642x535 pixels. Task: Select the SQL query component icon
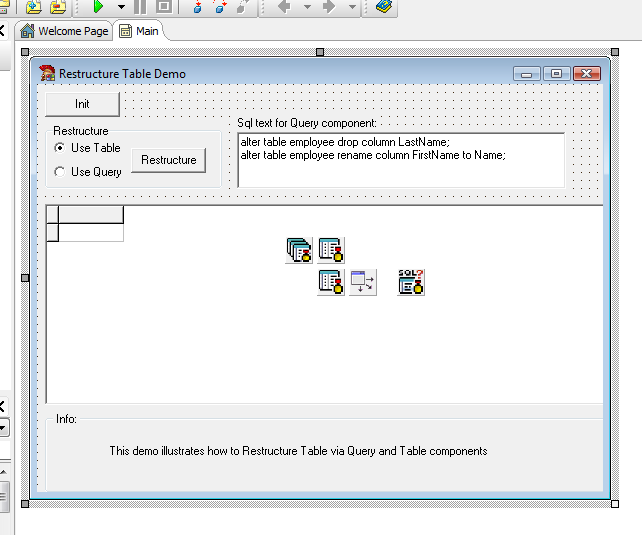411,282
